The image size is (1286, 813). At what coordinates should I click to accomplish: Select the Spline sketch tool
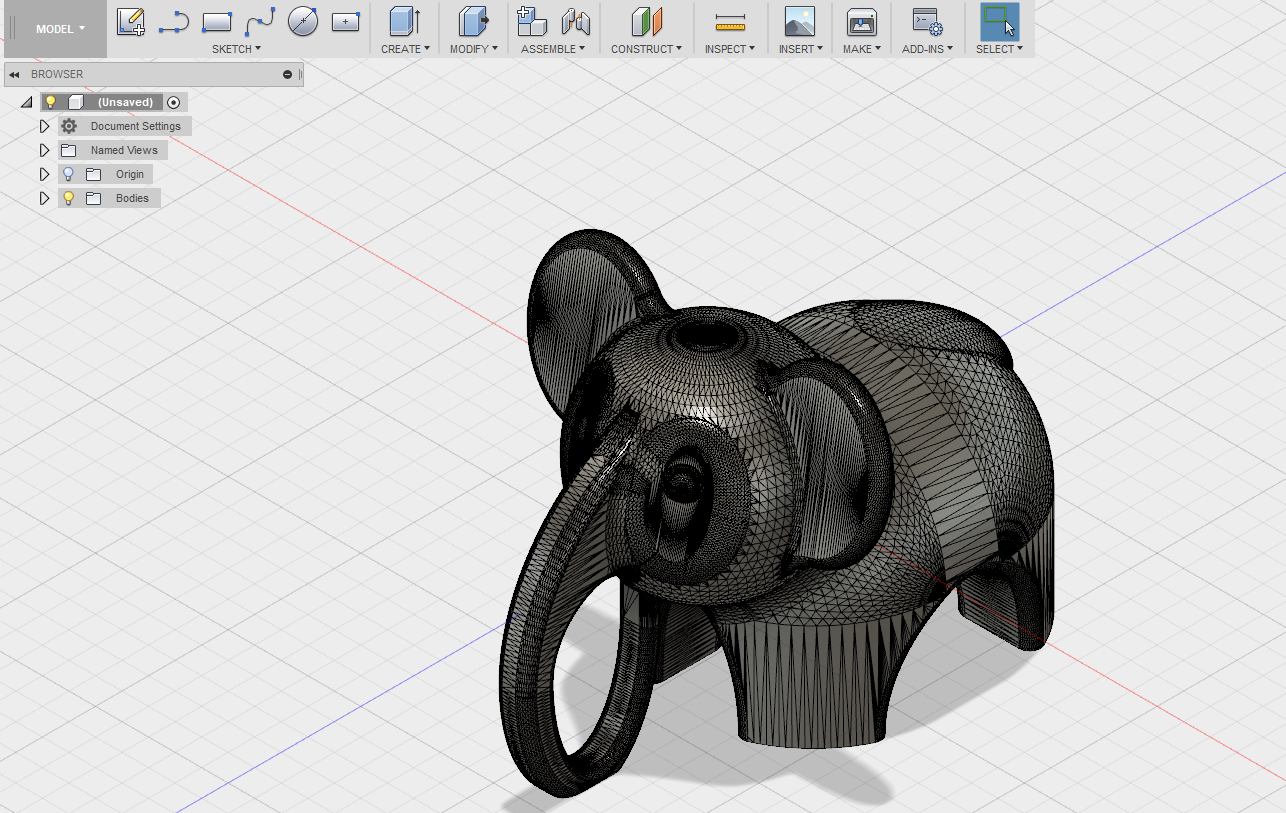(x=260, y=21)
